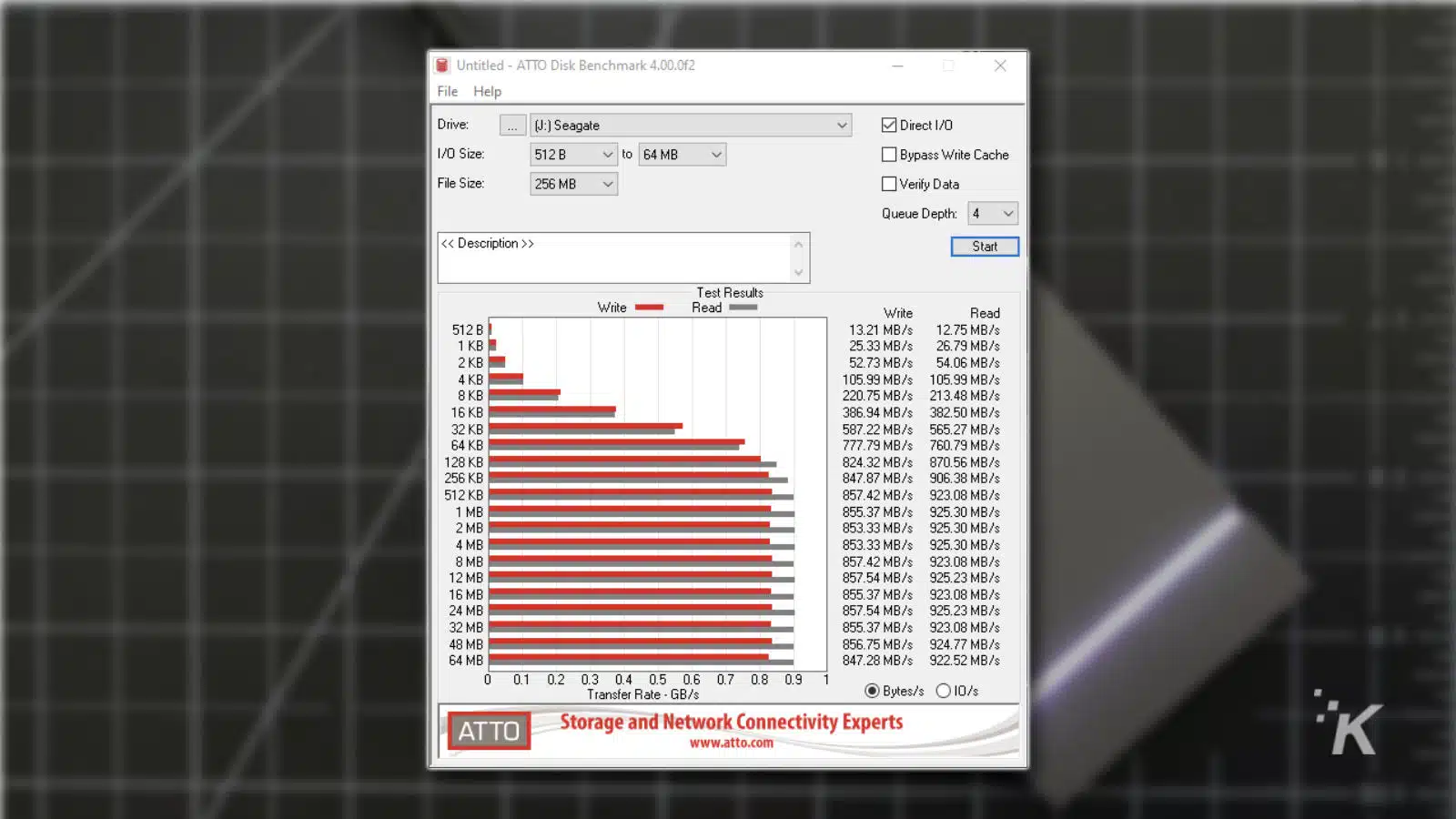Image resolution: width=1456 pixels, height=819 pixels.
Task: Click the description box up scroll arrow
Action: tap(798, 244)
